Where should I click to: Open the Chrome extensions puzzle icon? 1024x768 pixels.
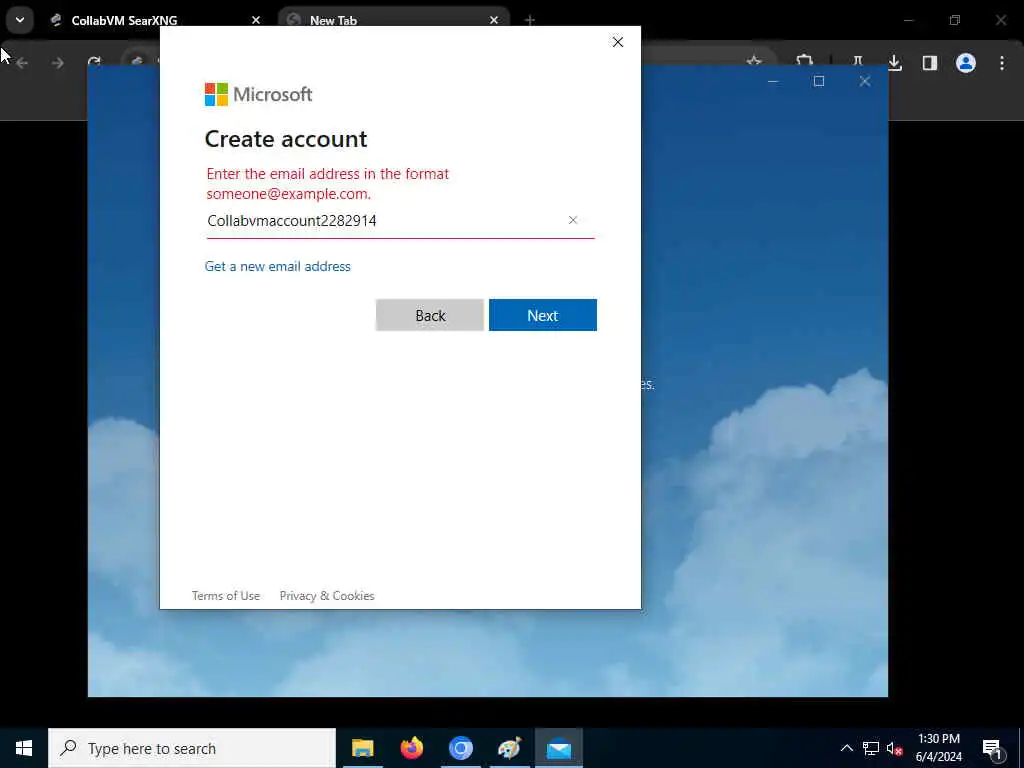[804, 62]
